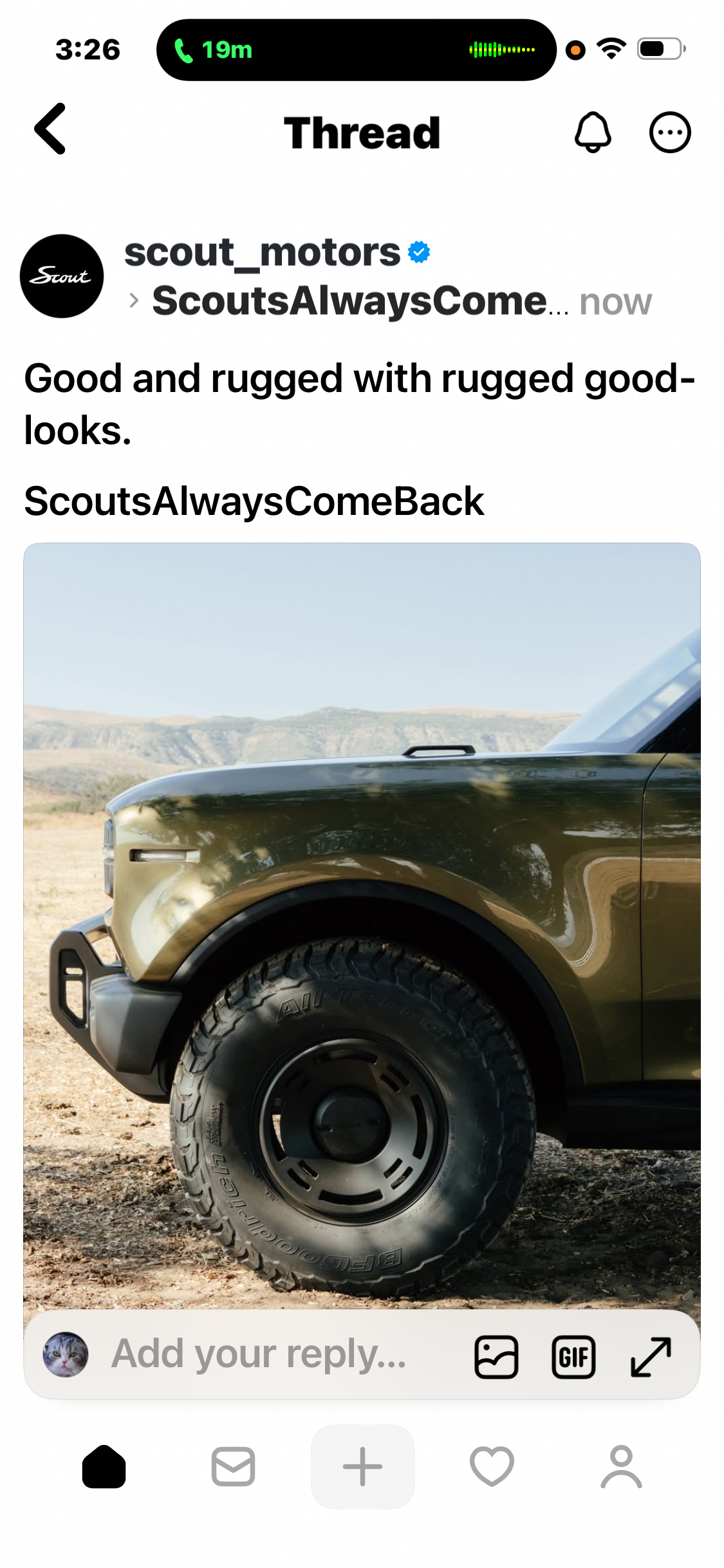Image resolution: width=724 pixels, height=1568 pixels.
Task: Open the messages envelope tab
Action: 233,1467
